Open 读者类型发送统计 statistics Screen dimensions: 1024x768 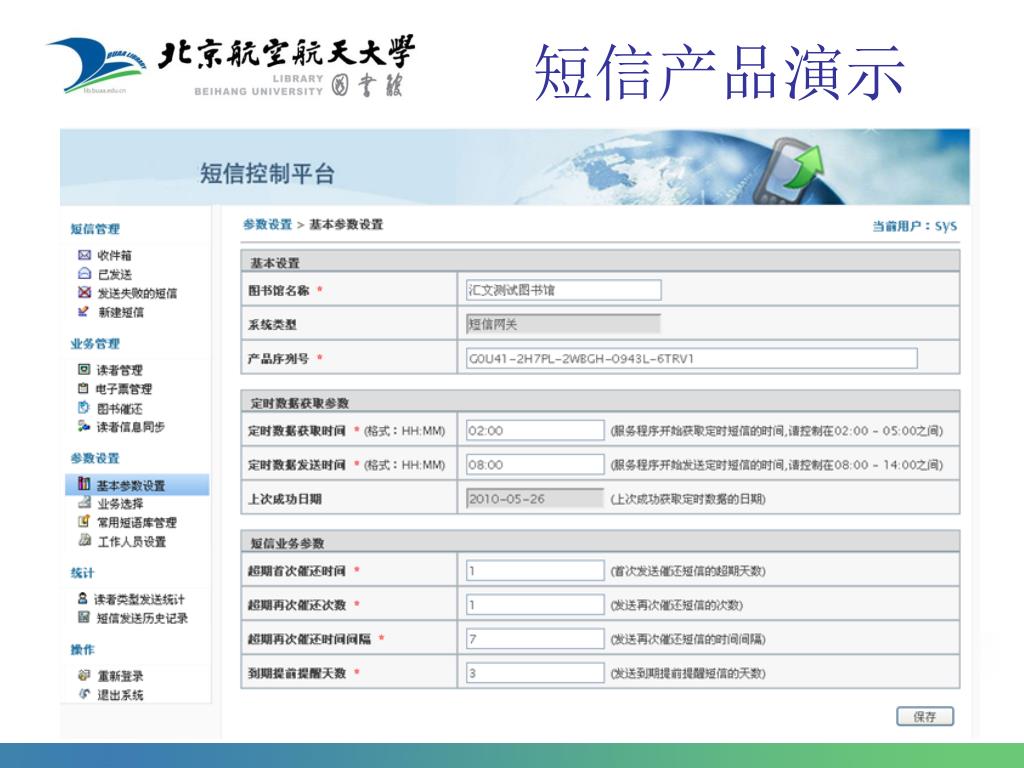click(x=139, y=599)
